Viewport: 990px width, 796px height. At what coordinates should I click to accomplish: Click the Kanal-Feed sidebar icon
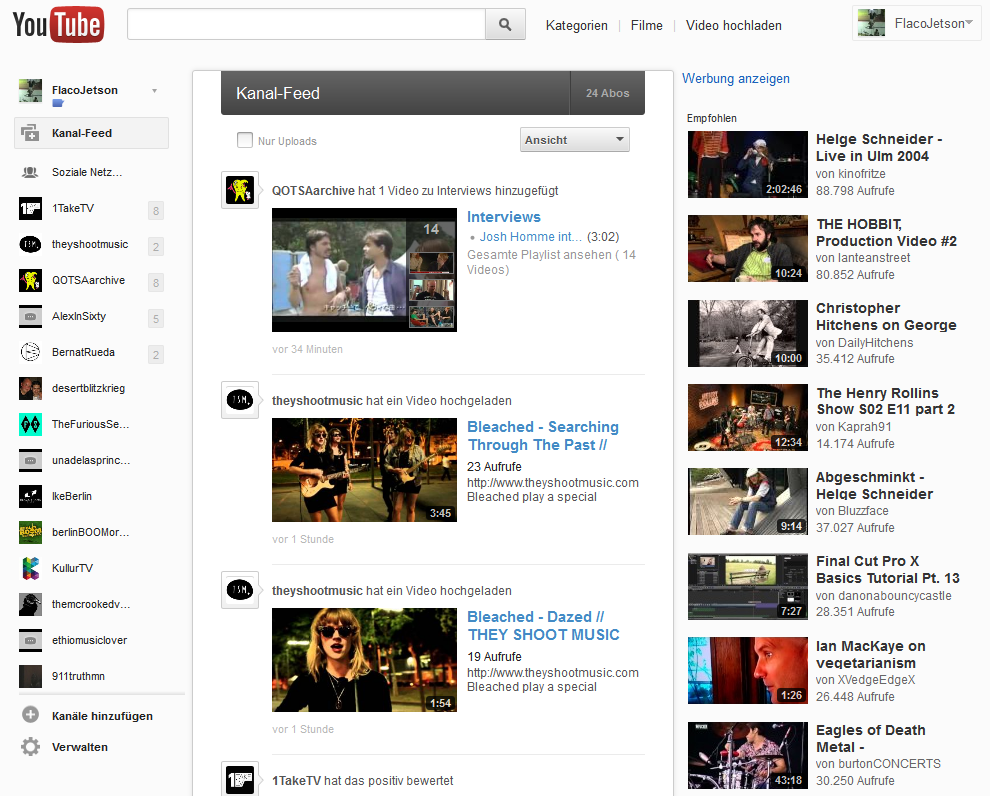[x=30, y=133]
